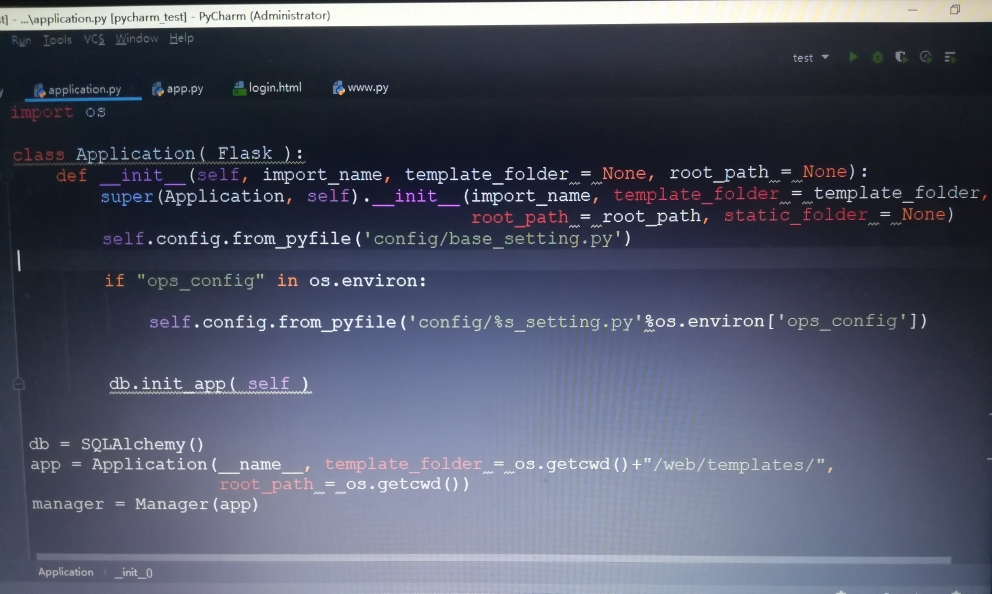The width and height of the screenshot is (992, 594).
Task: Click 'class Application( Flask ):' line
Action: pyautogui.click(x=158, y=154)
